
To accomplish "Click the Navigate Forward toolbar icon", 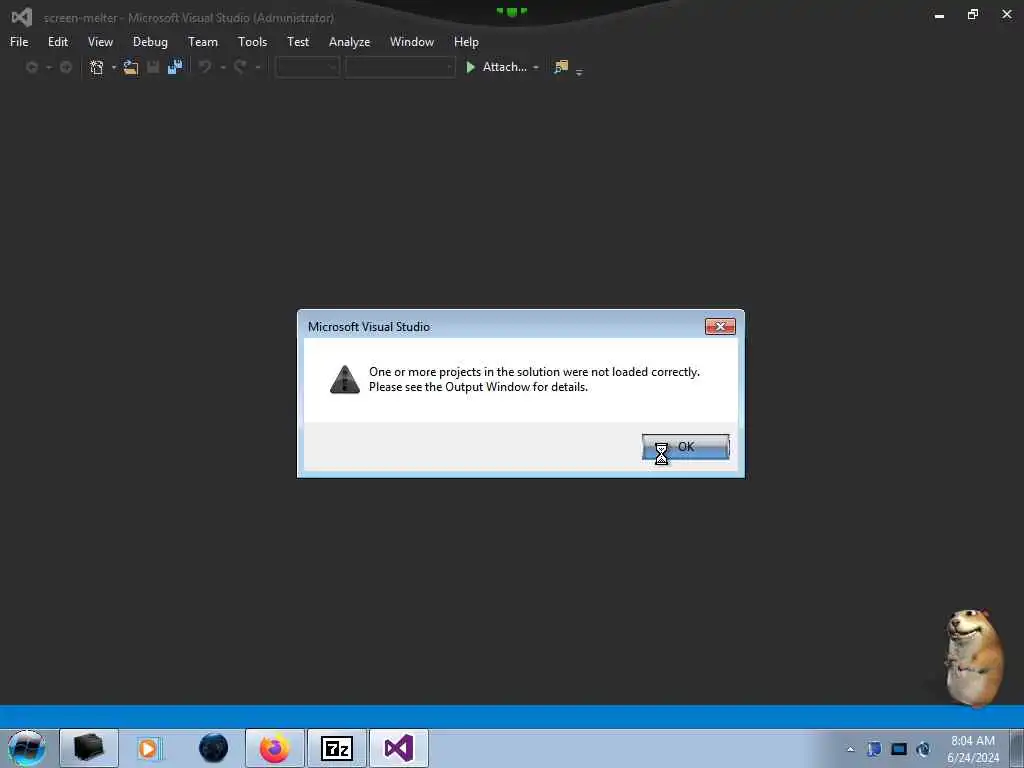I will (x=66, y=67).
